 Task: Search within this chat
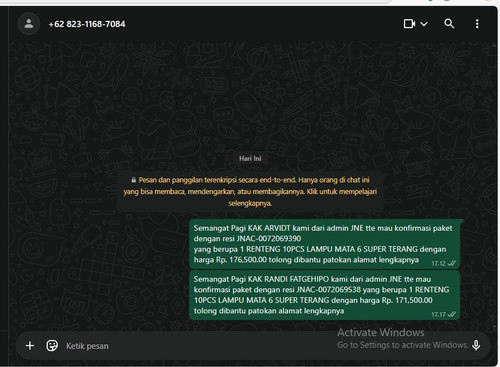(449, 24)
